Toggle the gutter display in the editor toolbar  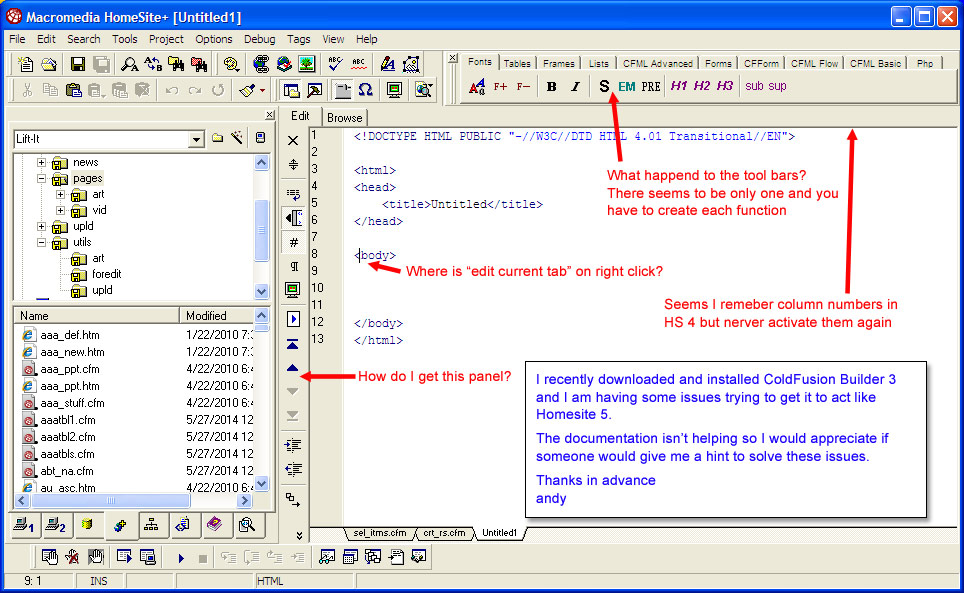pyautogui.click(x=293, y=218)
